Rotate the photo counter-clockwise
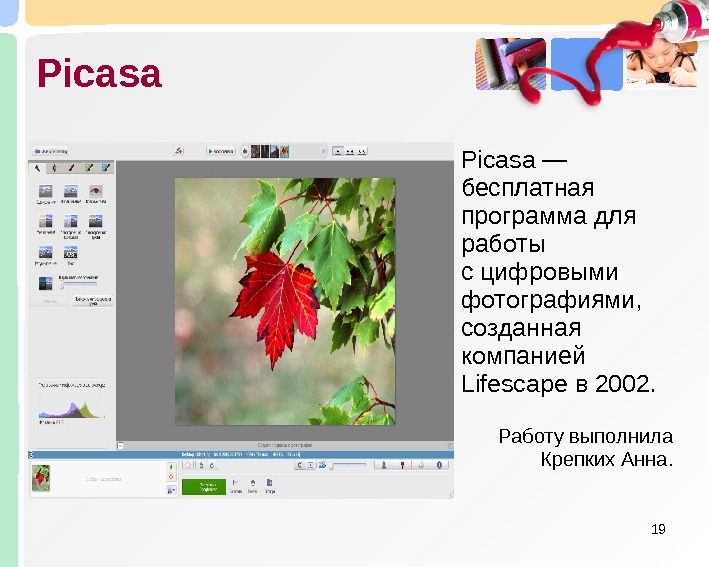This screenshot has height=567, width=709. [201, 465]
